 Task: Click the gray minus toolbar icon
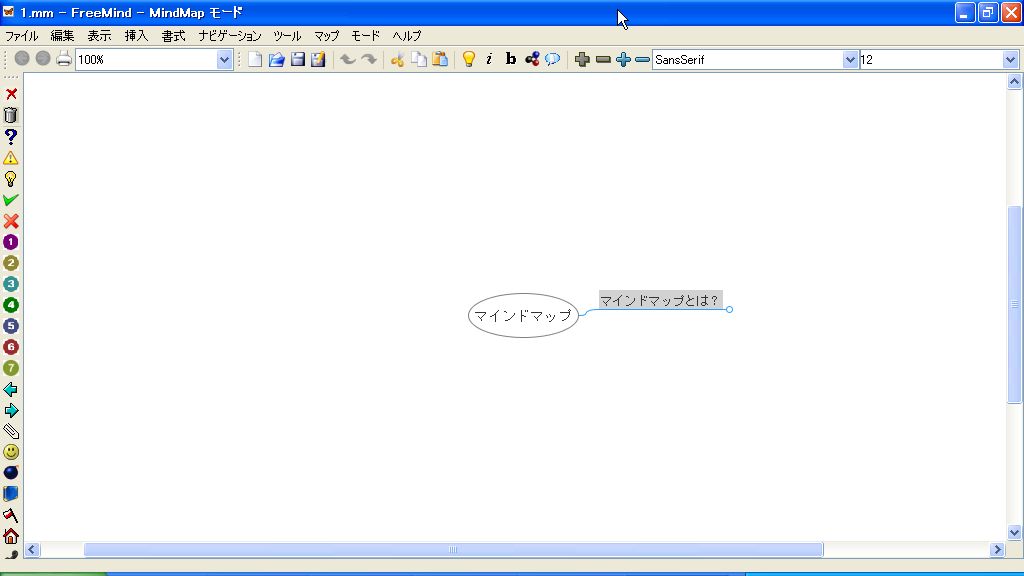click(x=603, y=60)
